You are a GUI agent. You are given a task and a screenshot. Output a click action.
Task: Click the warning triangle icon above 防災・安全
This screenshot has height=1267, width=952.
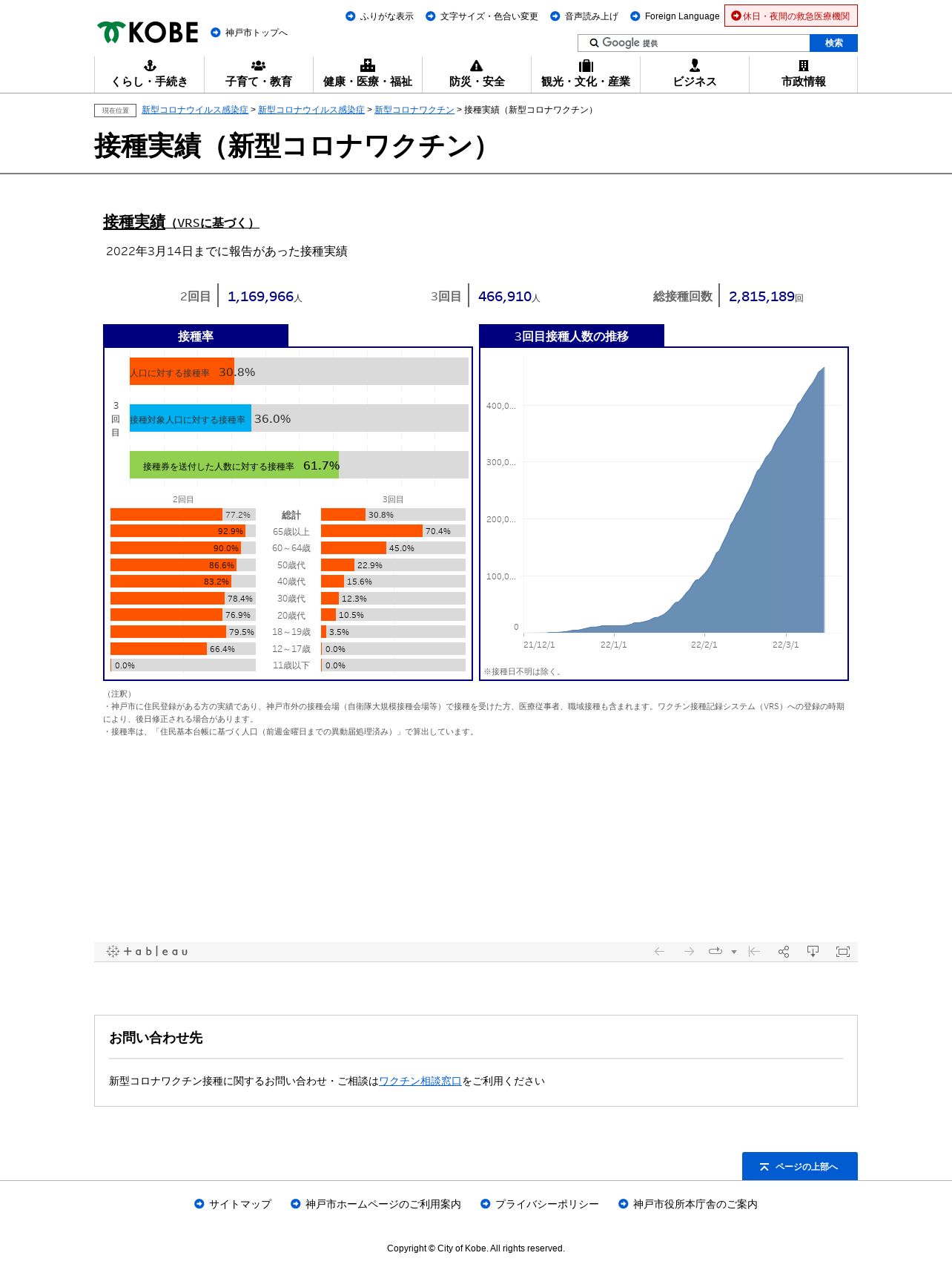477,65
